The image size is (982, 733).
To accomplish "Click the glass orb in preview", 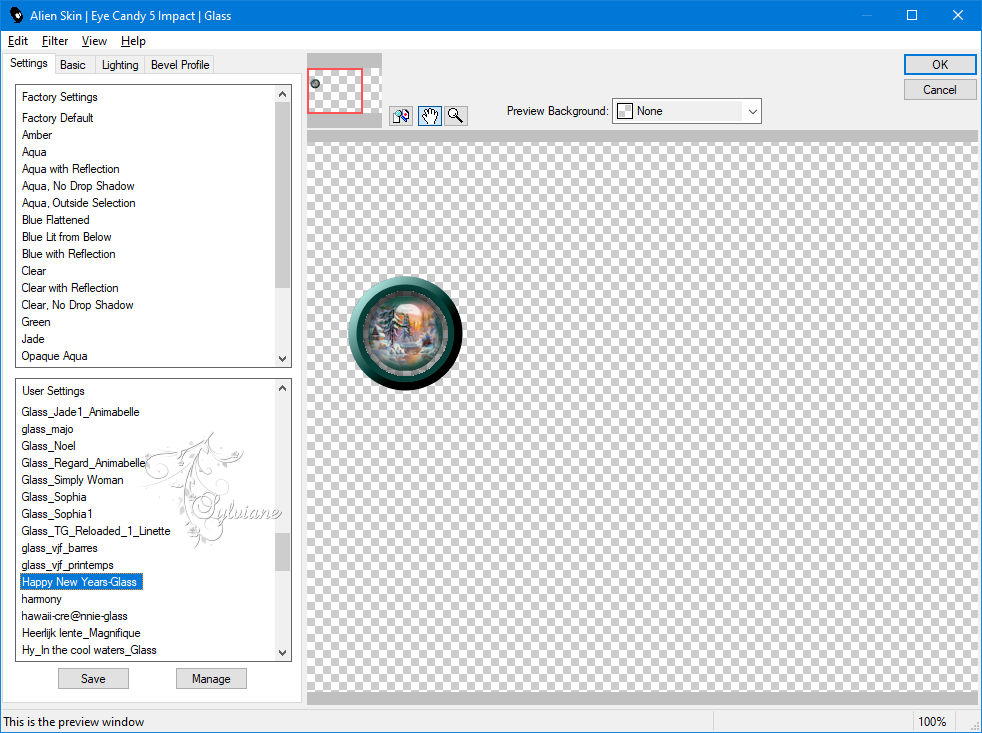I will [x=405, y=333].
